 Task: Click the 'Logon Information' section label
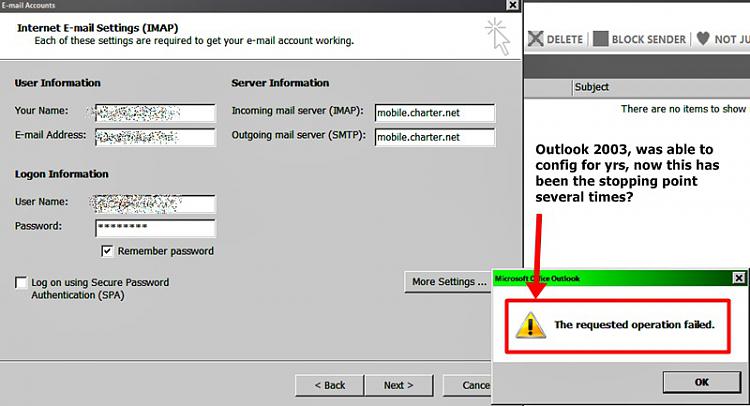(x=62, y=174)
